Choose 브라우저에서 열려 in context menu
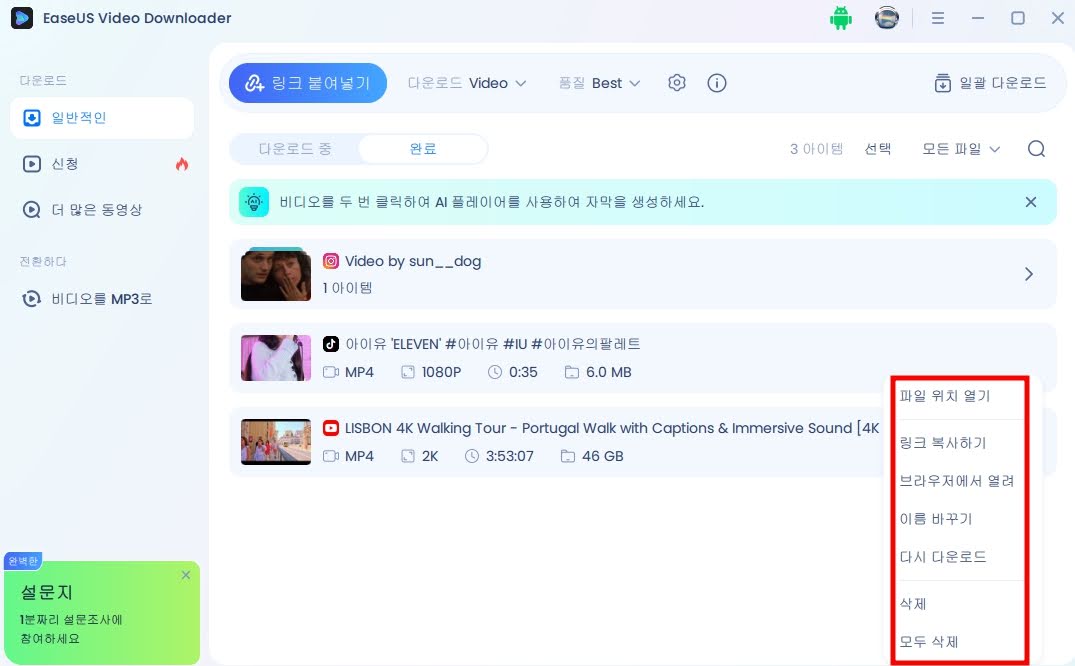1075x666 pixels. pyautogui.click(x=956, y=481)
